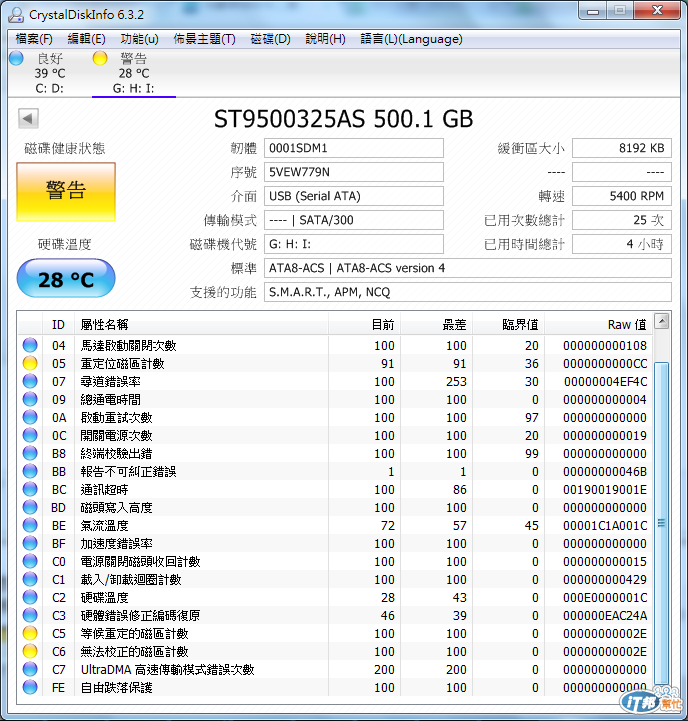Screen dimensions: 688x721
Task: Click the power on count field 25 次
Action: click(x=622, y=220)
